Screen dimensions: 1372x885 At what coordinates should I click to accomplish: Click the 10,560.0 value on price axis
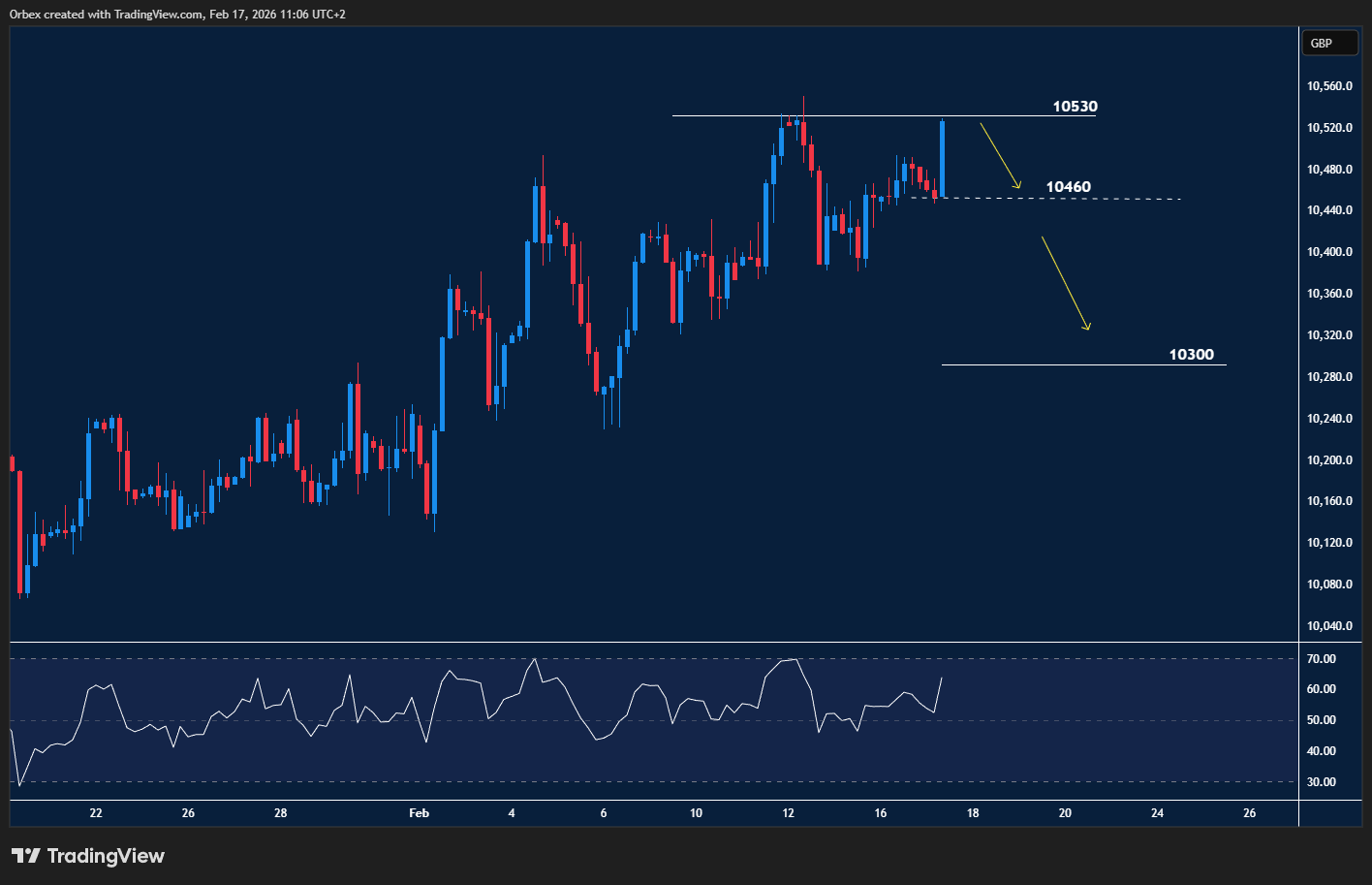(1330, 85)
